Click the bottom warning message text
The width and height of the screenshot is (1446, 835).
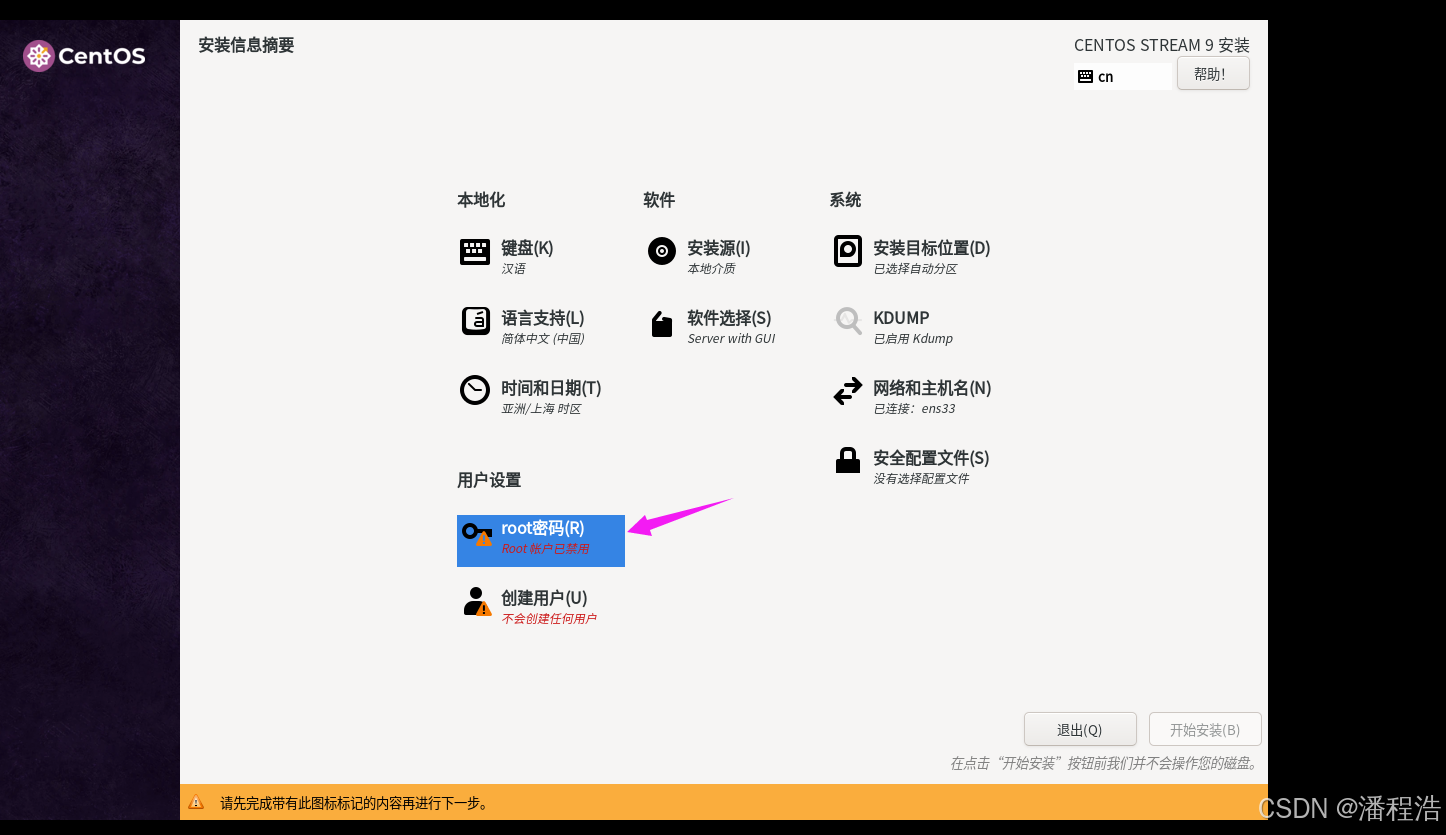(354, 803)
